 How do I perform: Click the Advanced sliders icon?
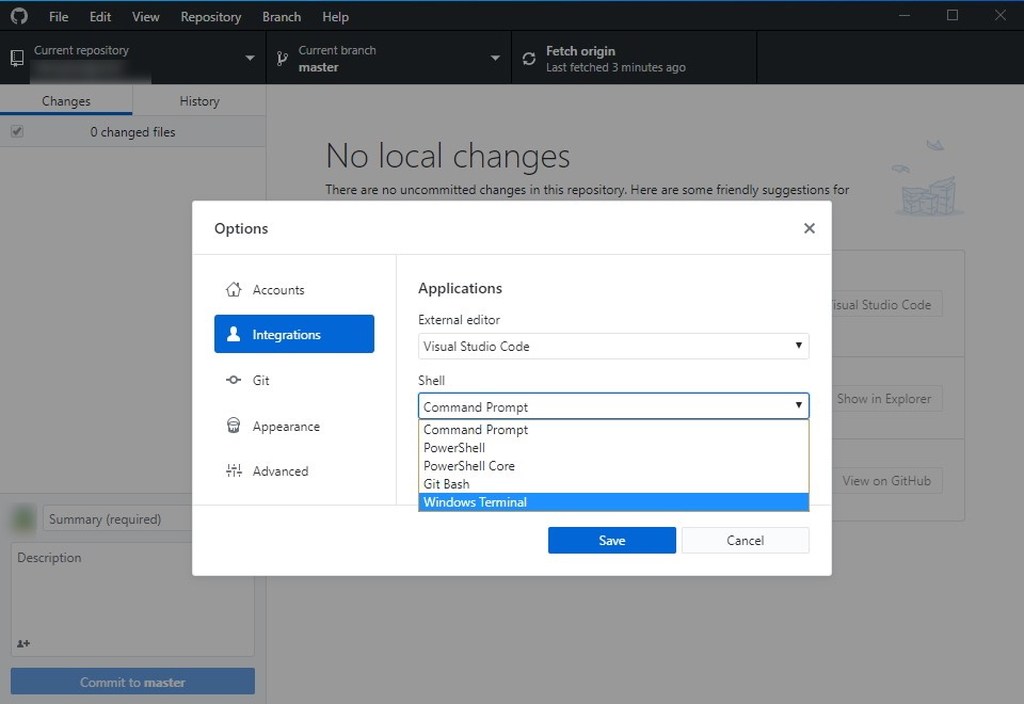point(232,470)
